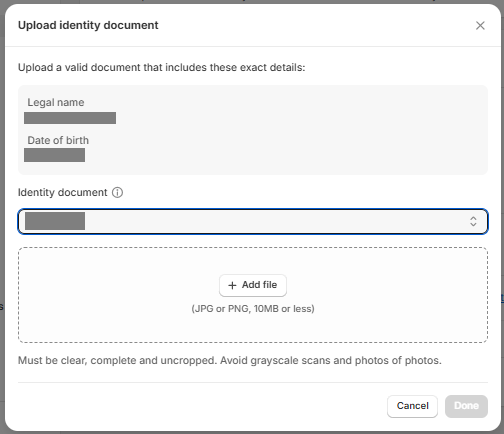Select the redacted Date of birth value
Screen dimensions: 504x434
(x=54, y=155)
